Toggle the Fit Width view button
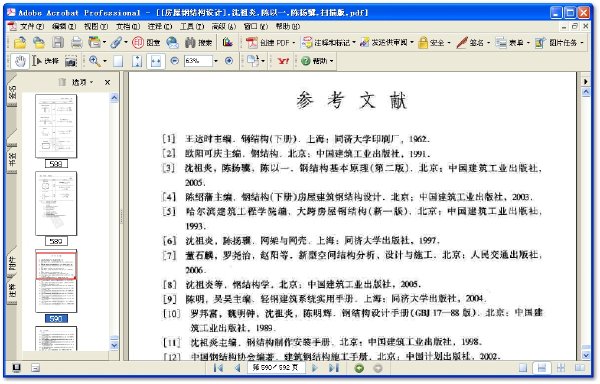The width and height of the screenshot is (600, 384). click(x=156, y=61)
